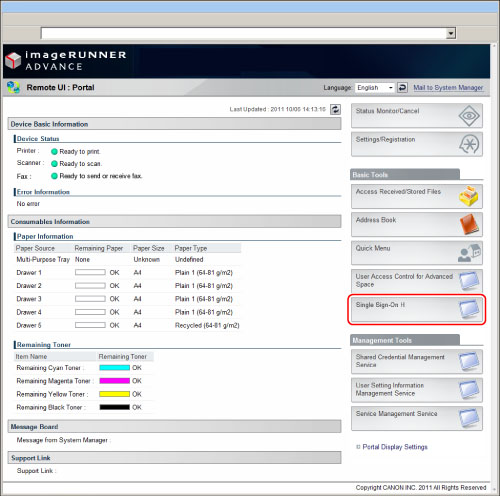Click the Address Book orange book icon

(x=469, y=224)
